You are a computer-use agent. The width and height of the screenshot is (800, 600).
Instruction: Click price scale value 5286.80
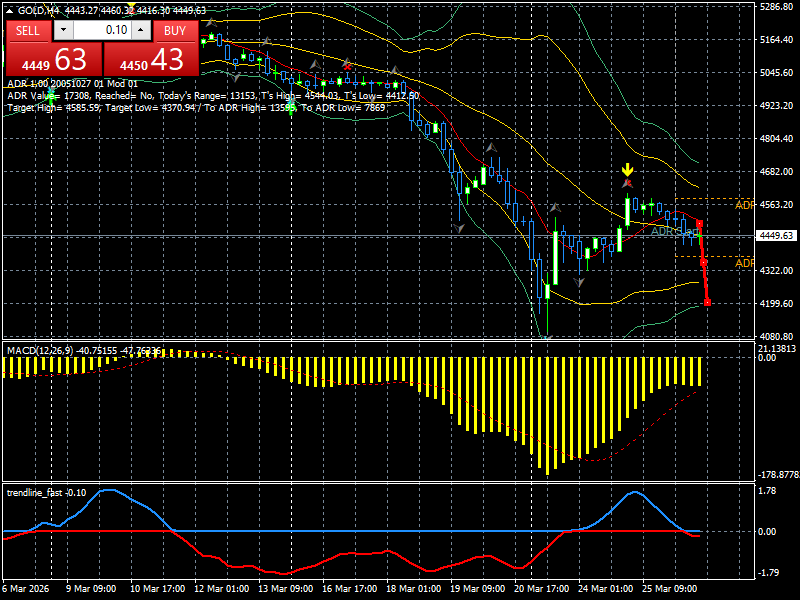(x=777, y=7)
